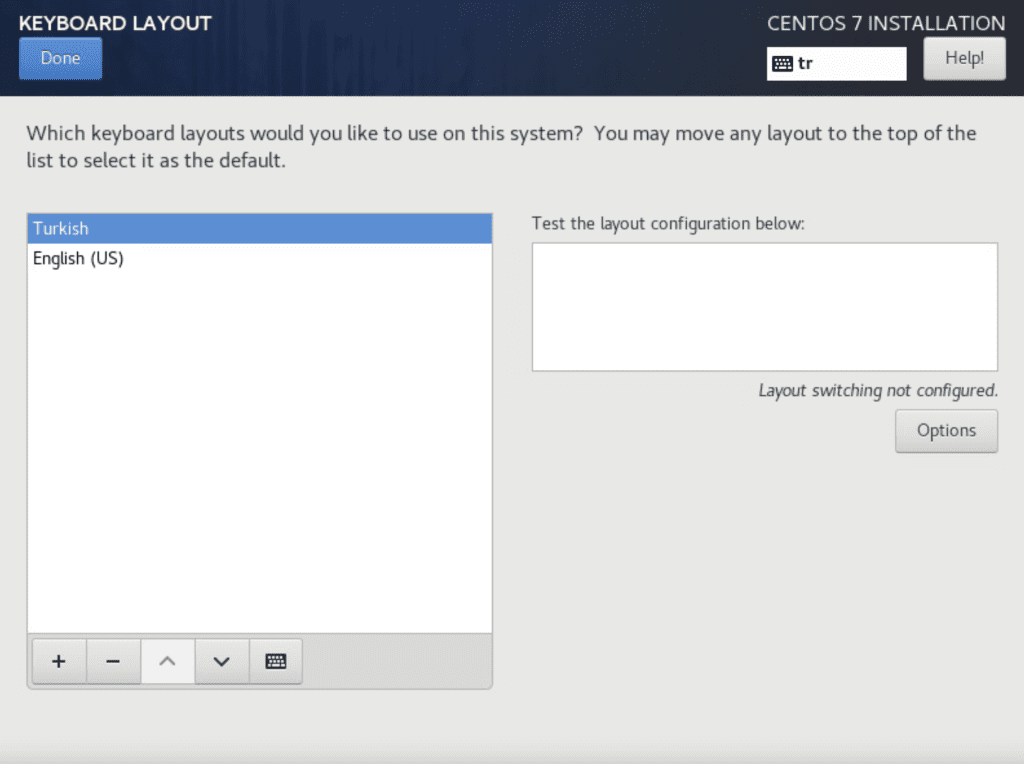Click the Done button
Screen dimensions: 1024x764
click(60, 58)
